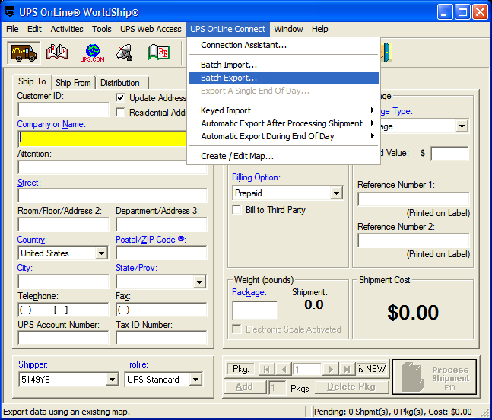
Task: Enable the Bill to Third Party checkbox
Action: [x=237, y=210]
